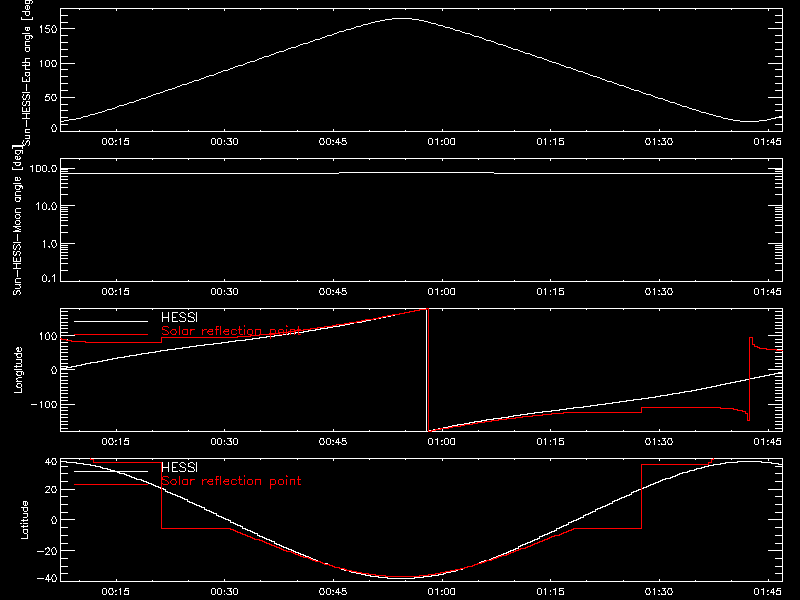Click 01:15 time label under Moon angle plot
Screen dimensions: 800x600
pyautogui.click(x=550, y=292)
